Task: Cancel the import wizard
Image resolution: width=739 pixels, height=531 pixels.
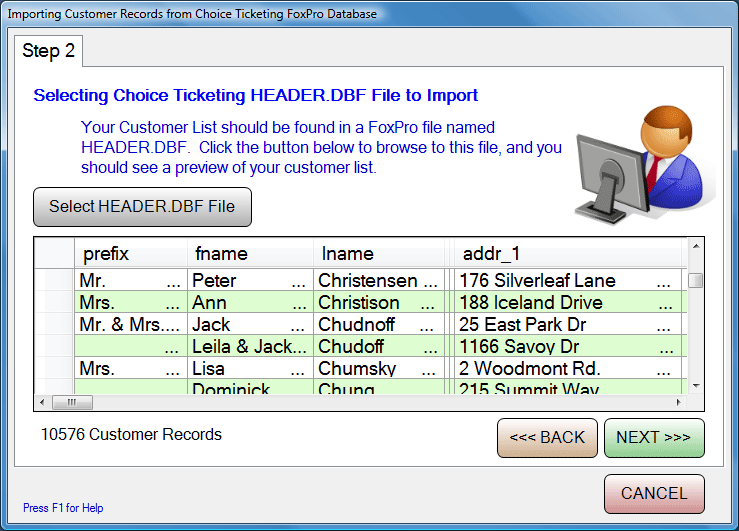Action: [x=654, y=494]
